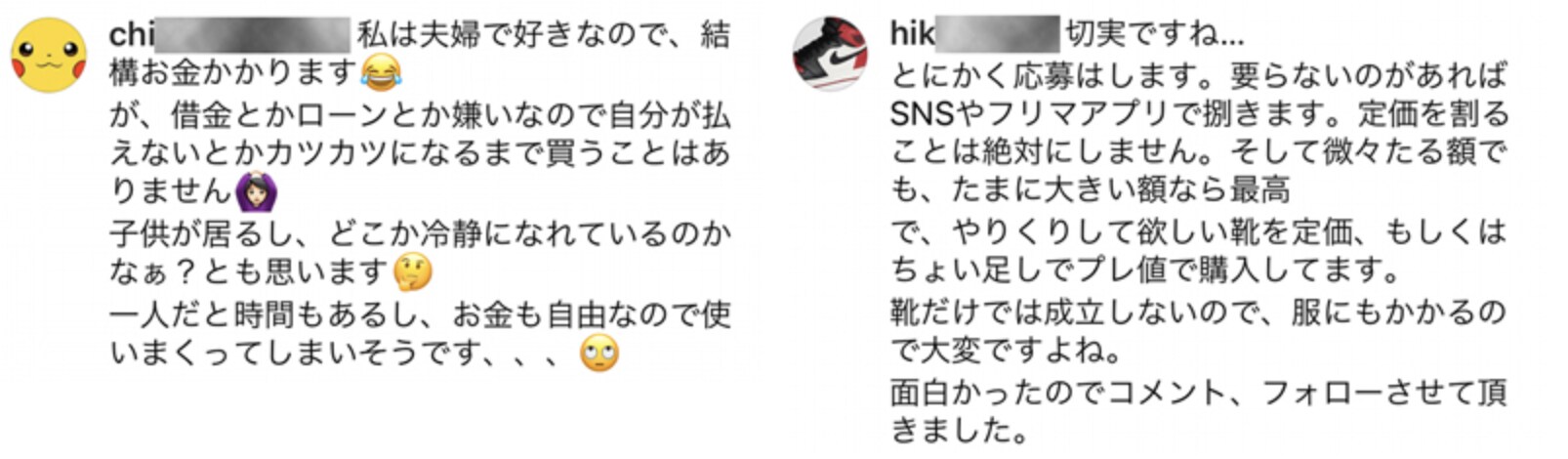The image size is (1568, 459).
Task: Click the ending いまくってしまいそうです
Action: click(x=338, y=354)
